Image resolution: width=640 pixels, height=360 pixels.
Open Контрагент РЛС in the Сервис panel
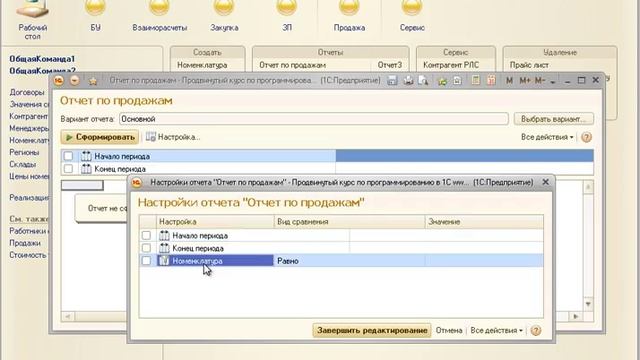click(451, 65)
